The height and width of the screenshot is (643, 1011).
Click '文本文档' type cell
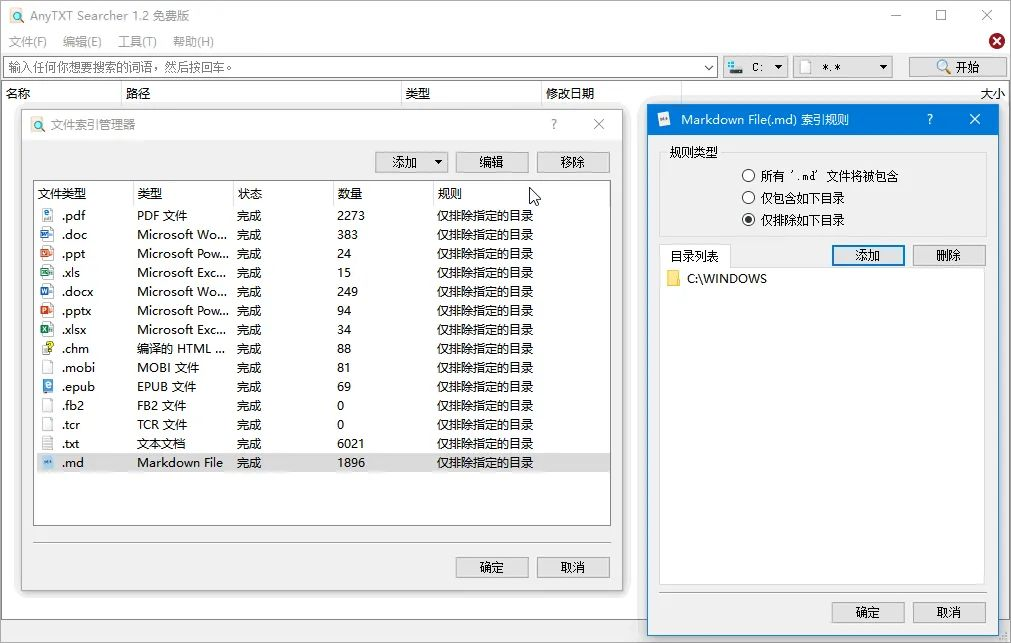pyautogui.click(x=161, y=444)
